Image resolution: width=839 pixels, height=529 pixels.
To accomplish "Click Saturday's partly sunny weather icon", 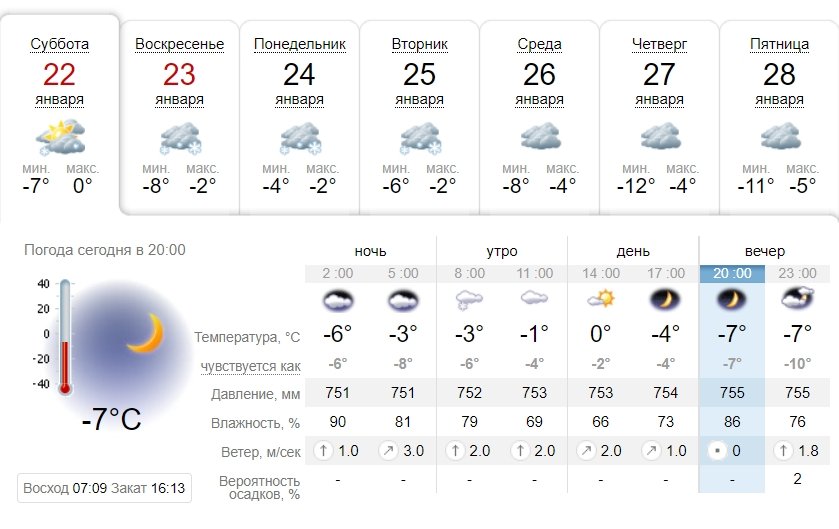I will pos(60,136).
